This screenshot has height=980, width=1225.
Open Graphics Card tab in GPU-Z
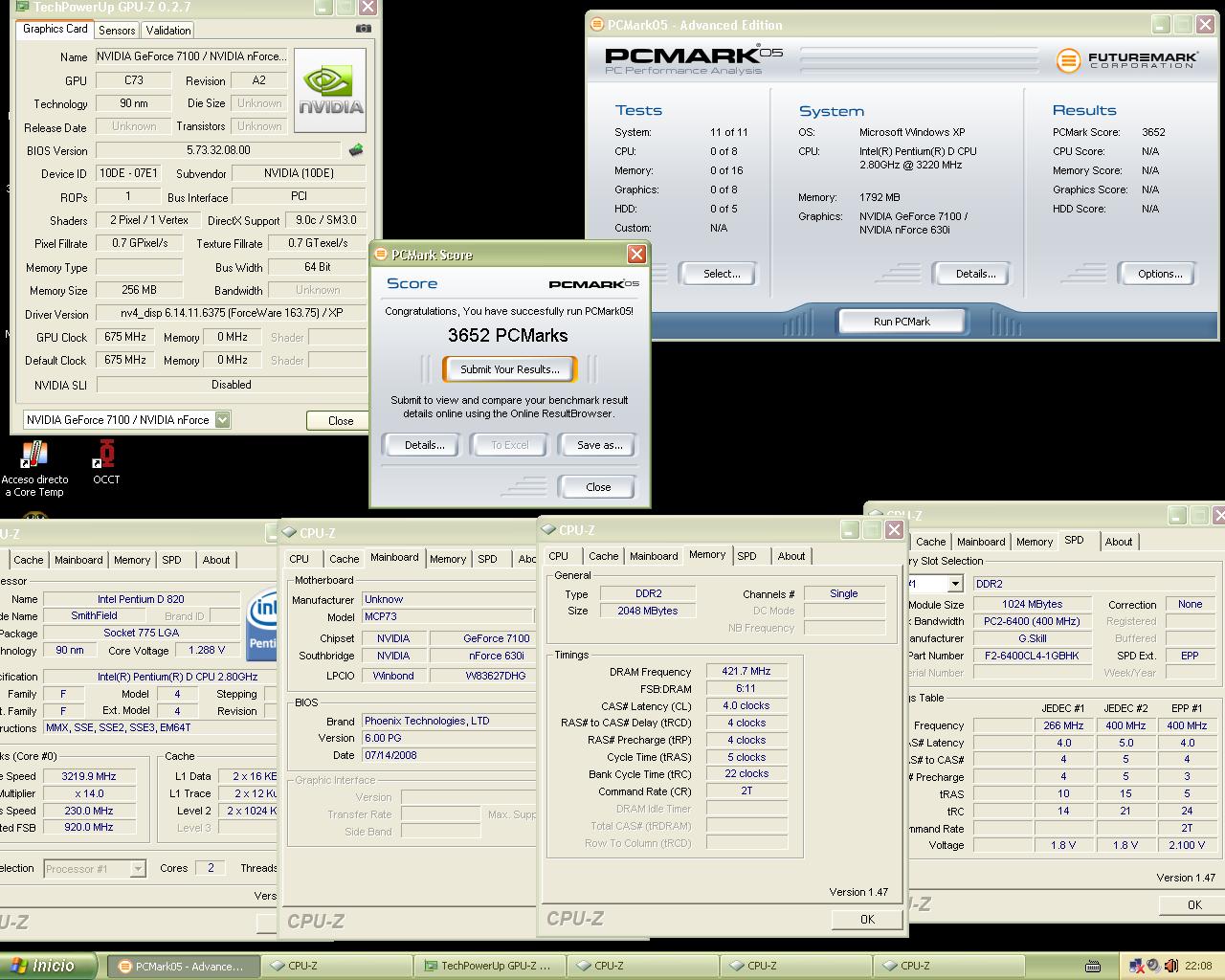56,29
